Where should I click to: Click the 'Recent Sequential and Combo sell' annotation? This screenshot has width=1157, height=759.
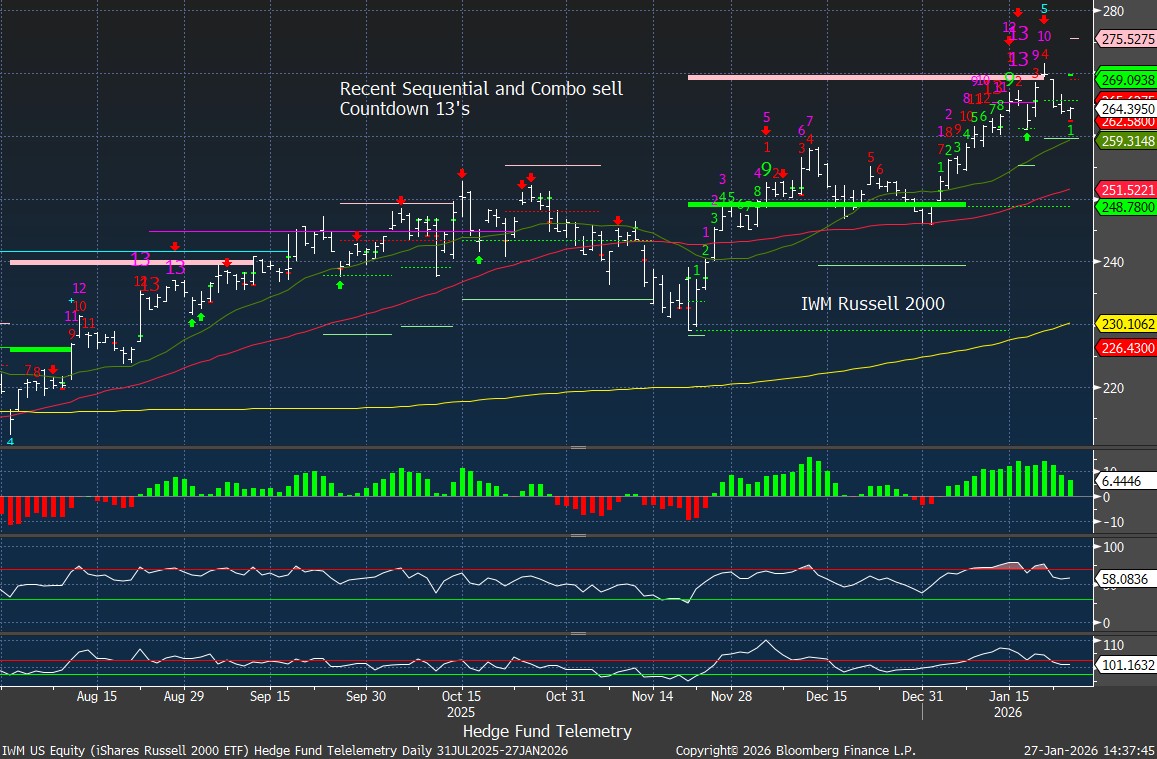(x=481, y=89)
